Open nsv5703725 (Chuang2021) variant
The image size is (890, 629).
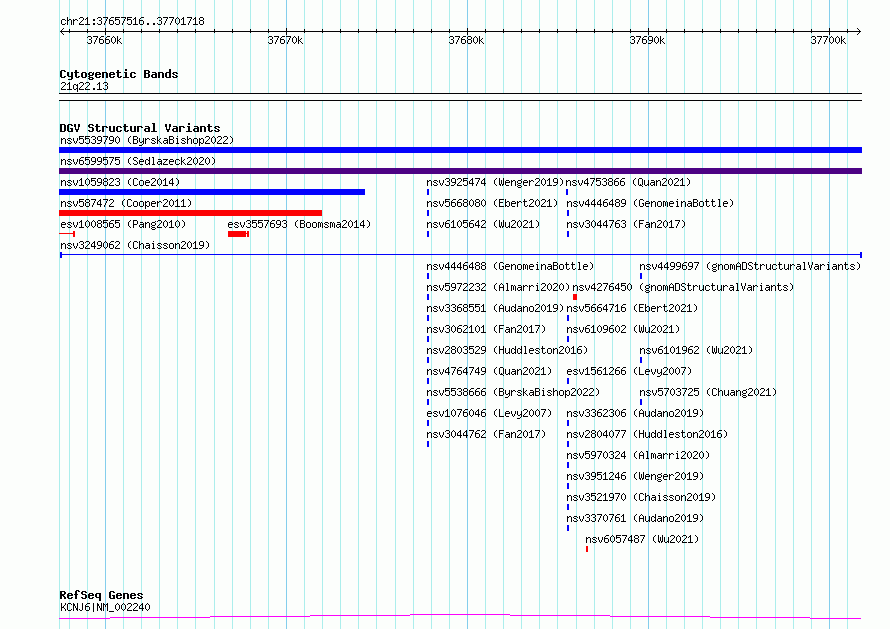708,392
